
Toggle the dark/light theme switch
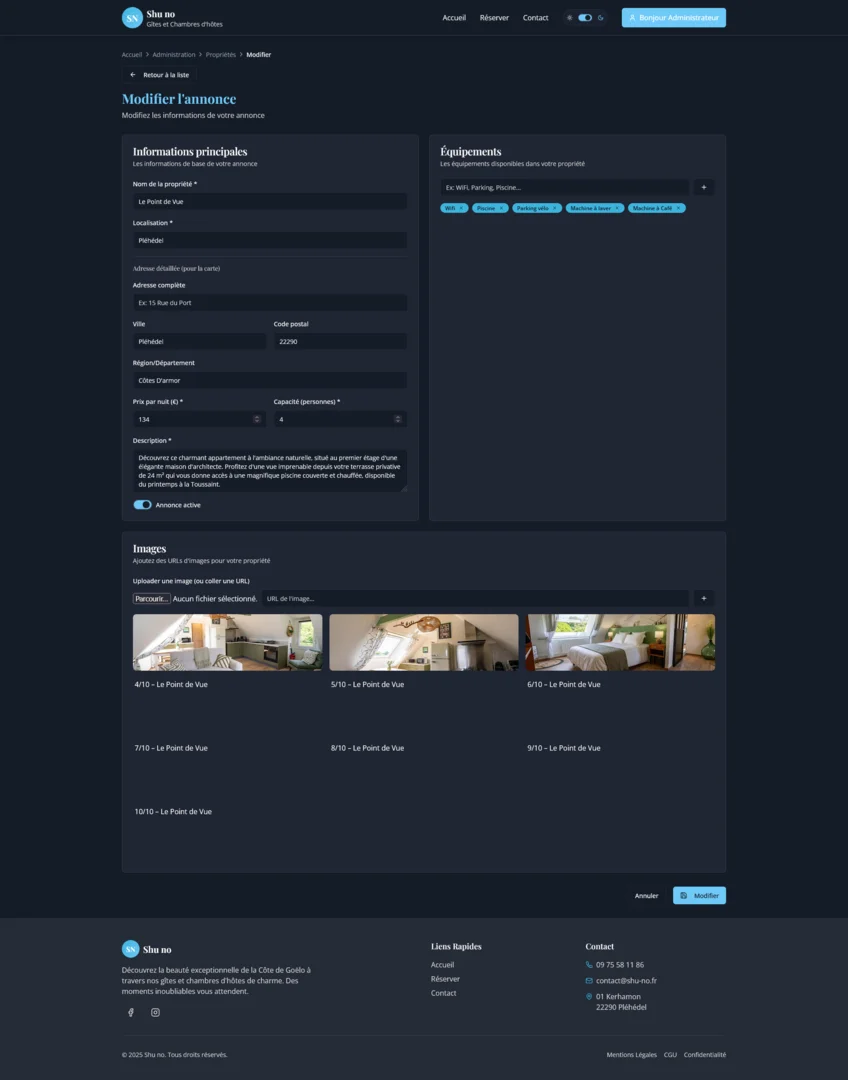(x=585, y=18)
